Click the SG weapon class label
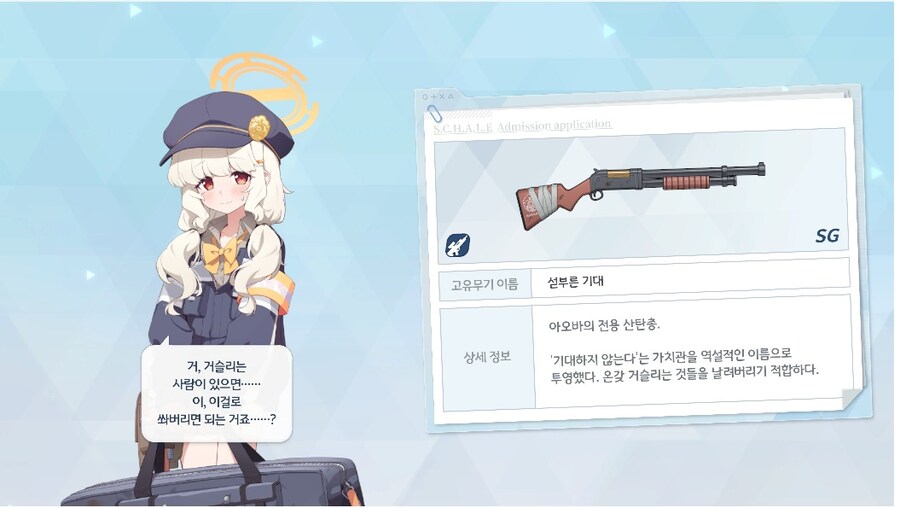 pyautogui.click(x=827, y=235)
